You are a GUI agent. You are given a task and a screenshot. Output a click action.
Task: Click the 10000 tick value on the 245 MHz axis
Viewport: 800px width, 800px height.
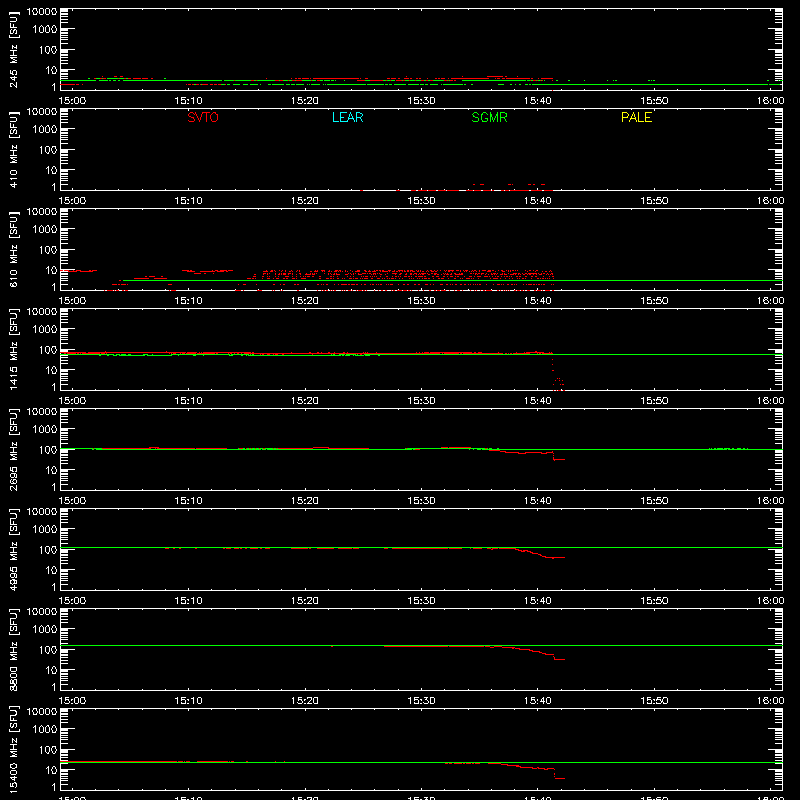[42, 12]
